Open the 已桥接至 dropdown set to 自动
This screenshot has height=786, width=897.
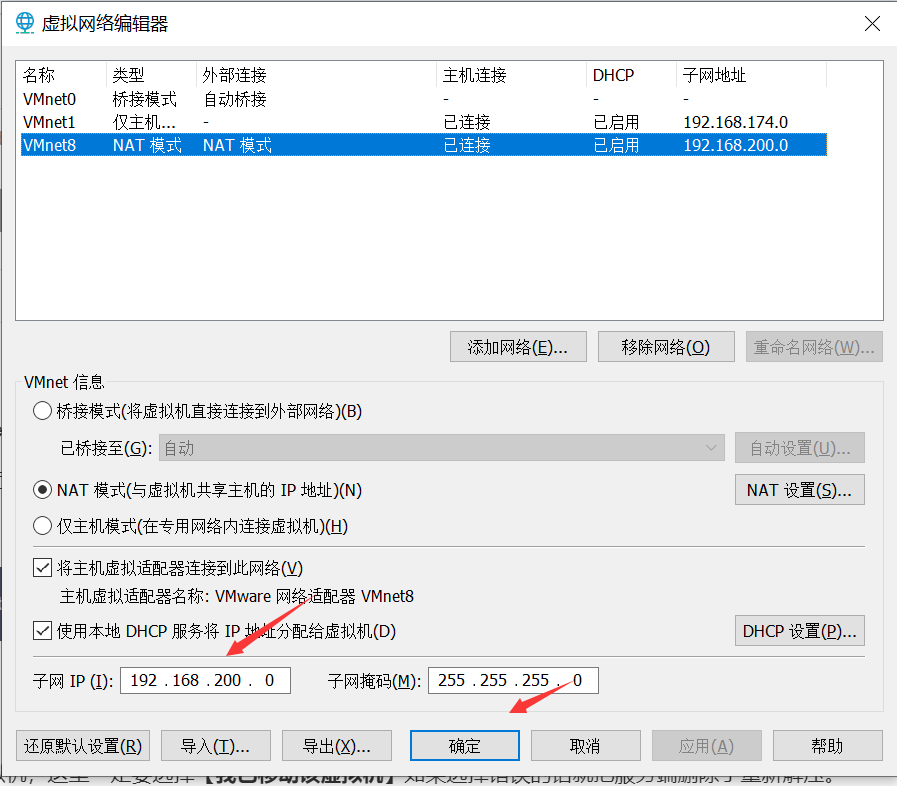pos(442,448)
